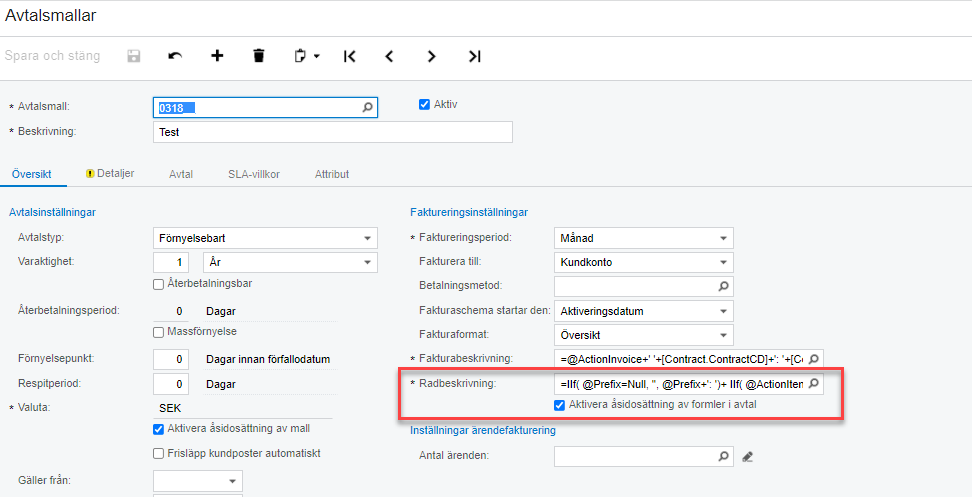Click the delete trash can icon
Image resolution: width=972 pixels, height=497 pixels.
[x=259, y=56]
